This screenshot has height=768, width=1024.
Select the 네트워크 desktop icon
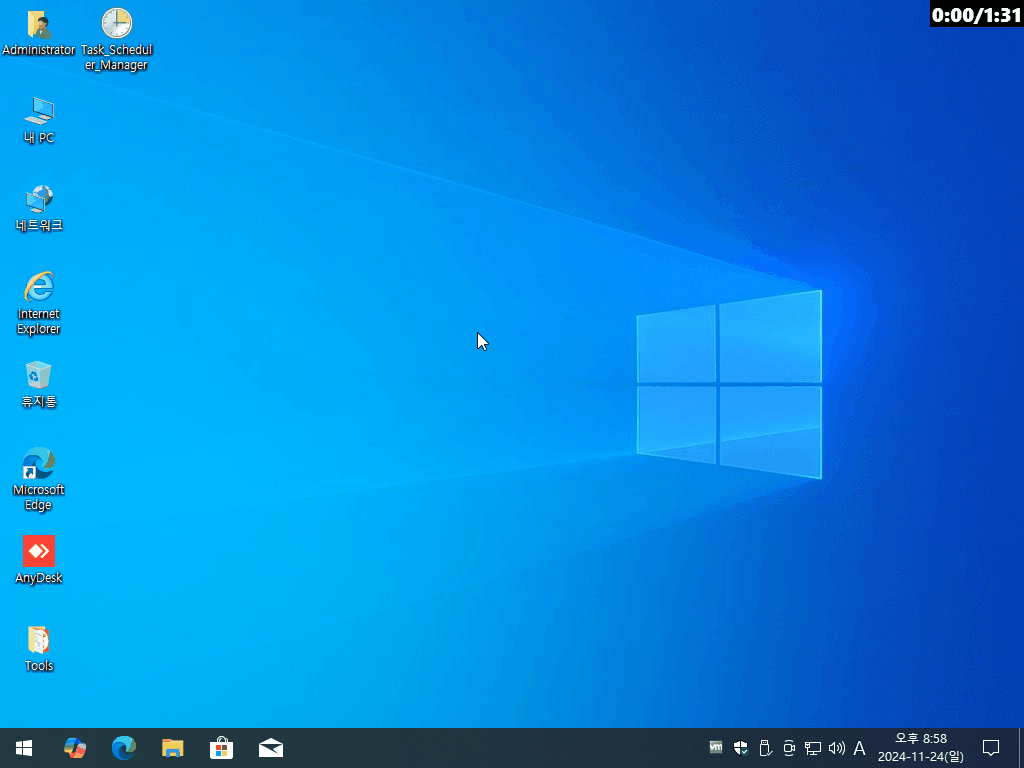pyautogui.click(x=39, y=208)
